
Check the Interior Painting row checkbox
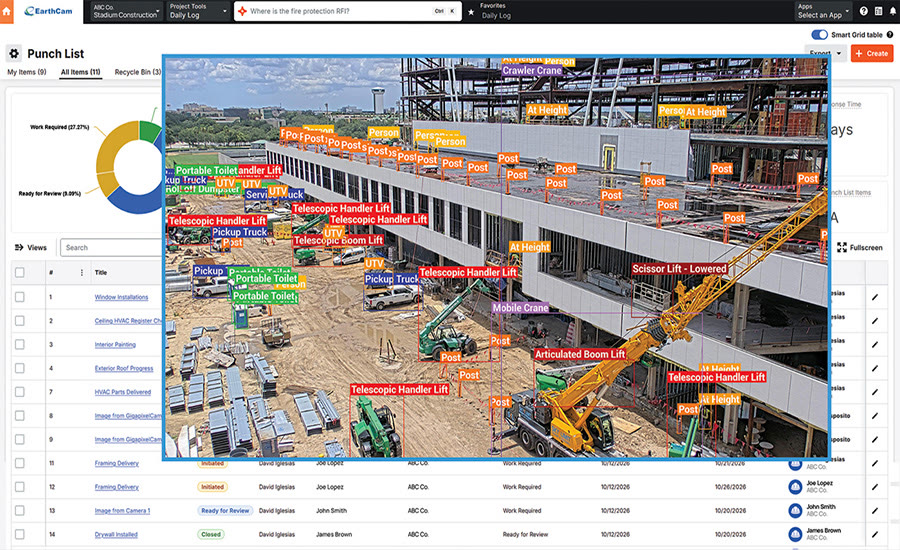pos(20,344)
